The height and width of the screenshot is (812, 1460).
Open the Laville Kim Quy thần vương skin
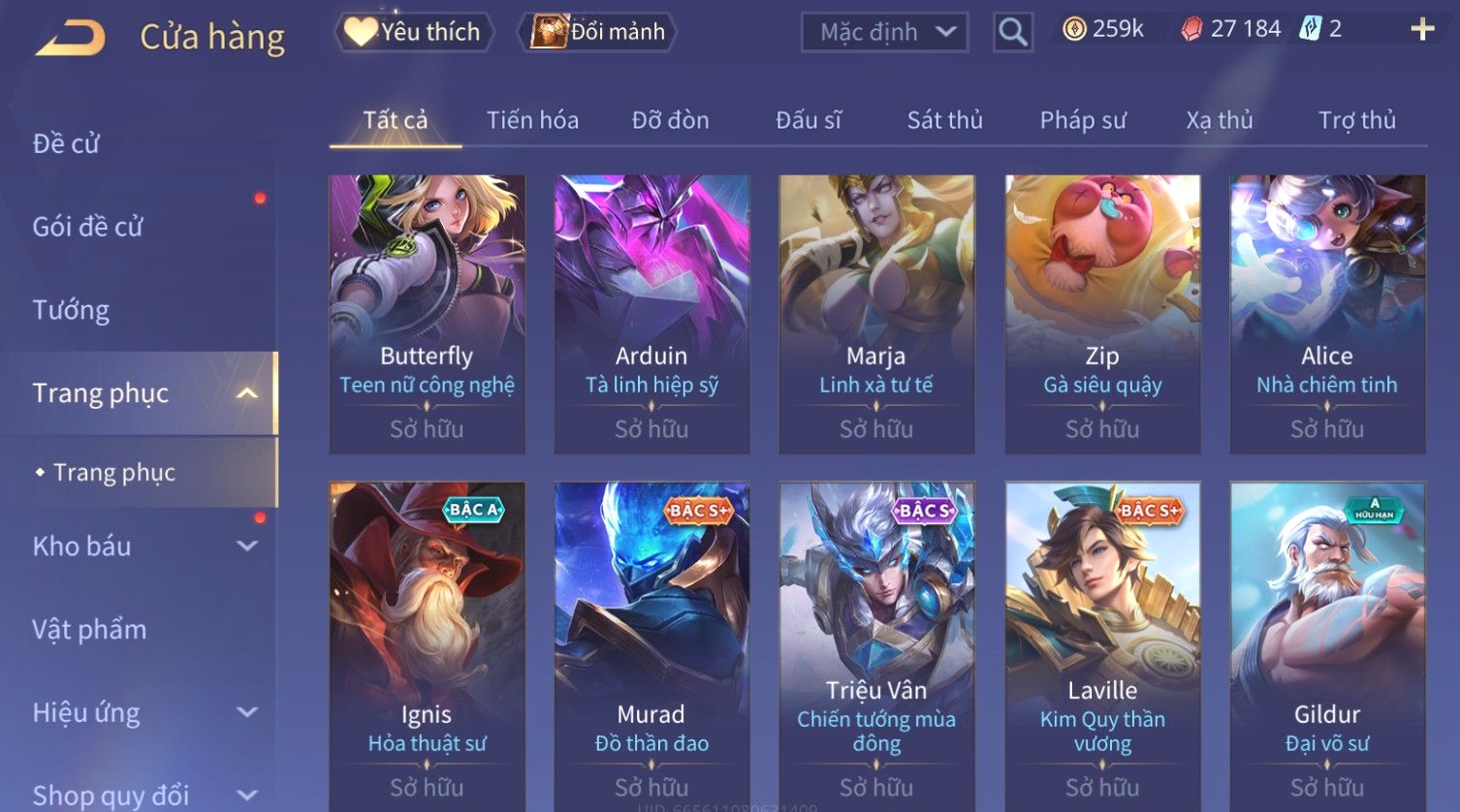click(x=1102, y=647)
